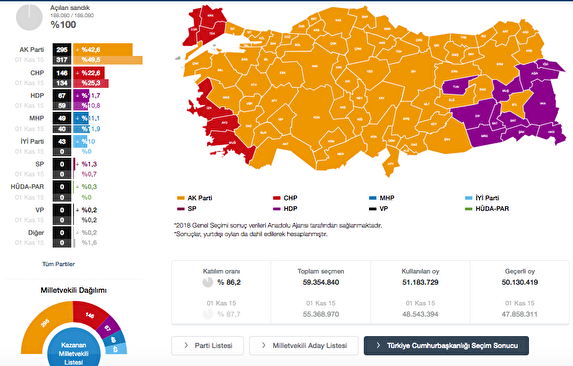This screenshot has width=573, height=366.
Task: Click the HDP purple legend marker
Action: 277,209
